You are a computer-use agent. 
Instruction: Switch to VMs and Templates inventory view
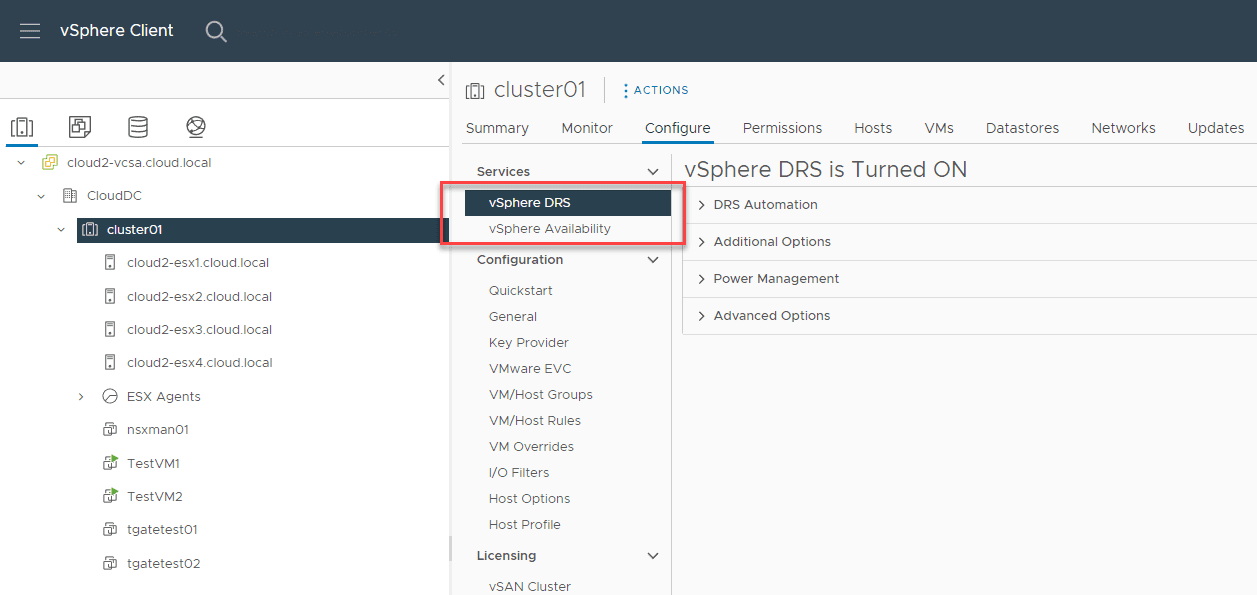click(x=80, y=127)
